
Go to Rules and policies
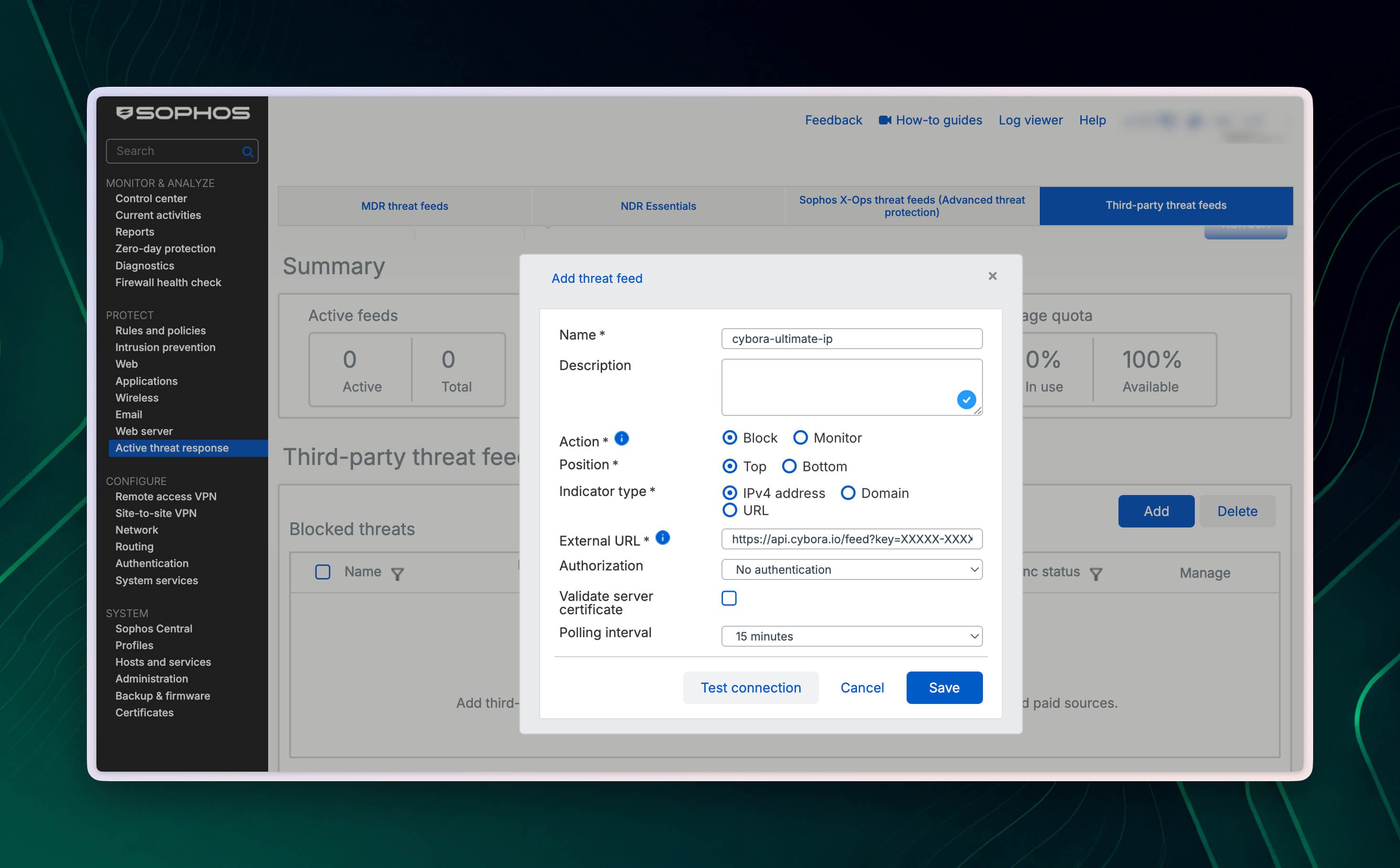tap(160, 331)
